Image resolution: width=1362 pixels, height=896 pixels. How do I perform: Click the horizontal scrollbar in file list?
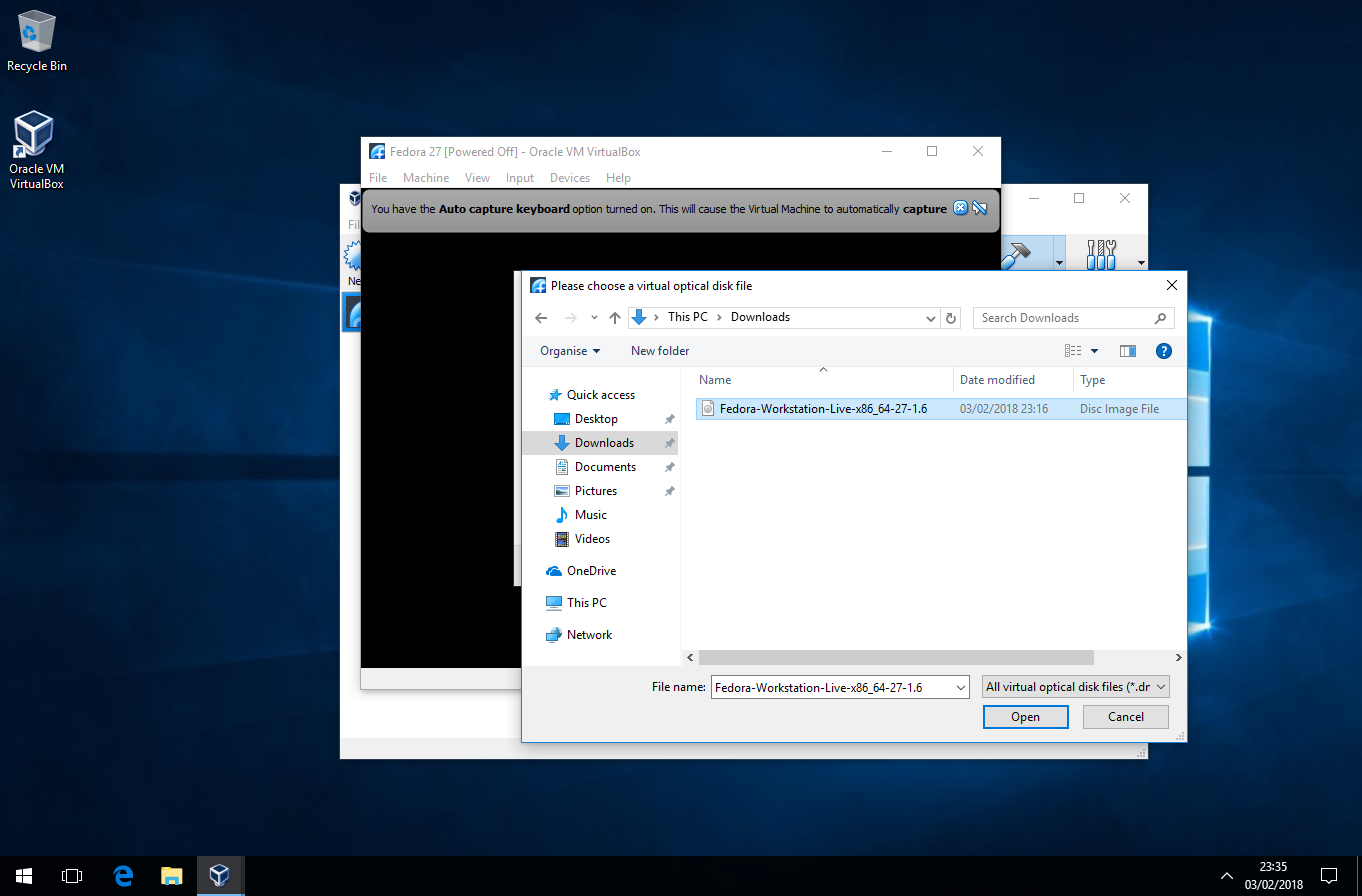tap(896, 658)
